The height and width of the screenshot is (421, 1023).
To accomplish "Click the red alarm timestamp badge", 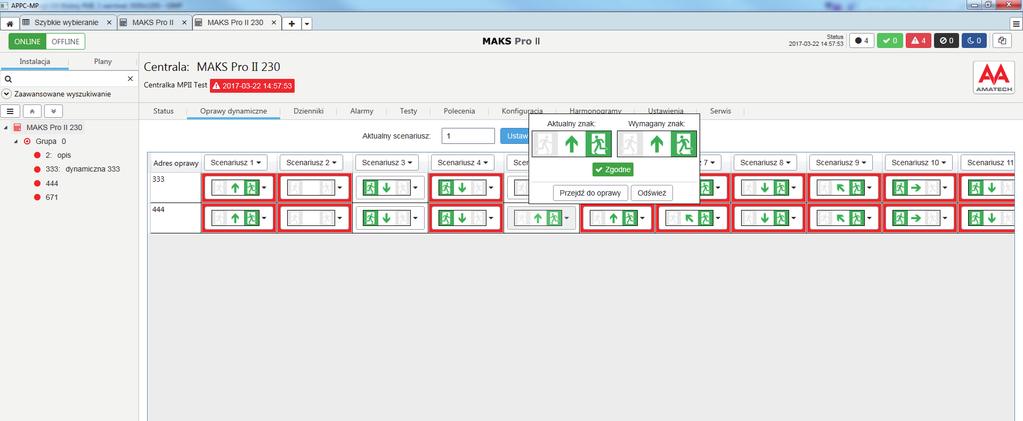I will point(252,86).
